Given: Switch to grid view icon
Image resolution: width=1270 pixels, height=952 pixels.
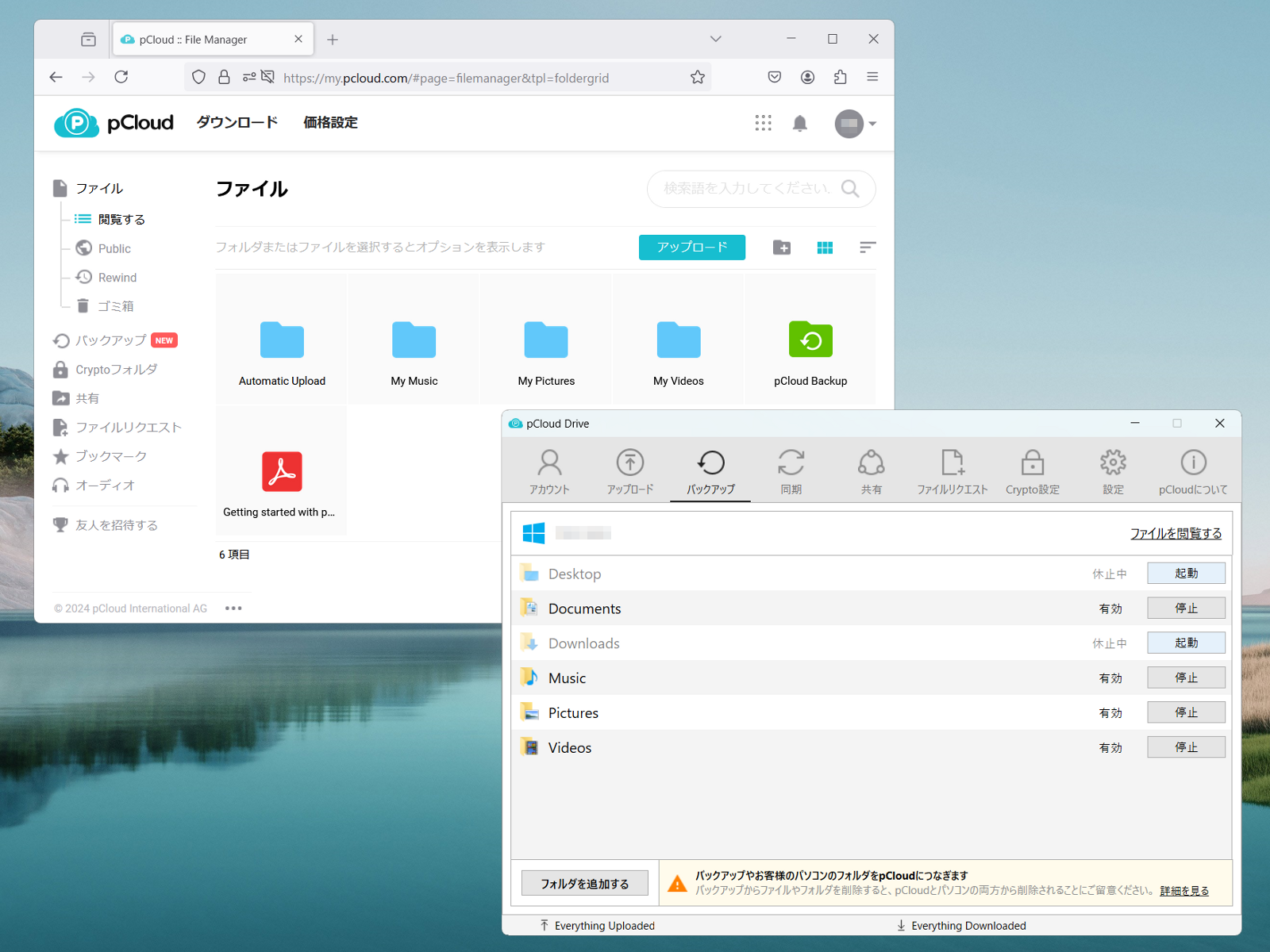Looking at the screenshot, I should pos(825,248).
